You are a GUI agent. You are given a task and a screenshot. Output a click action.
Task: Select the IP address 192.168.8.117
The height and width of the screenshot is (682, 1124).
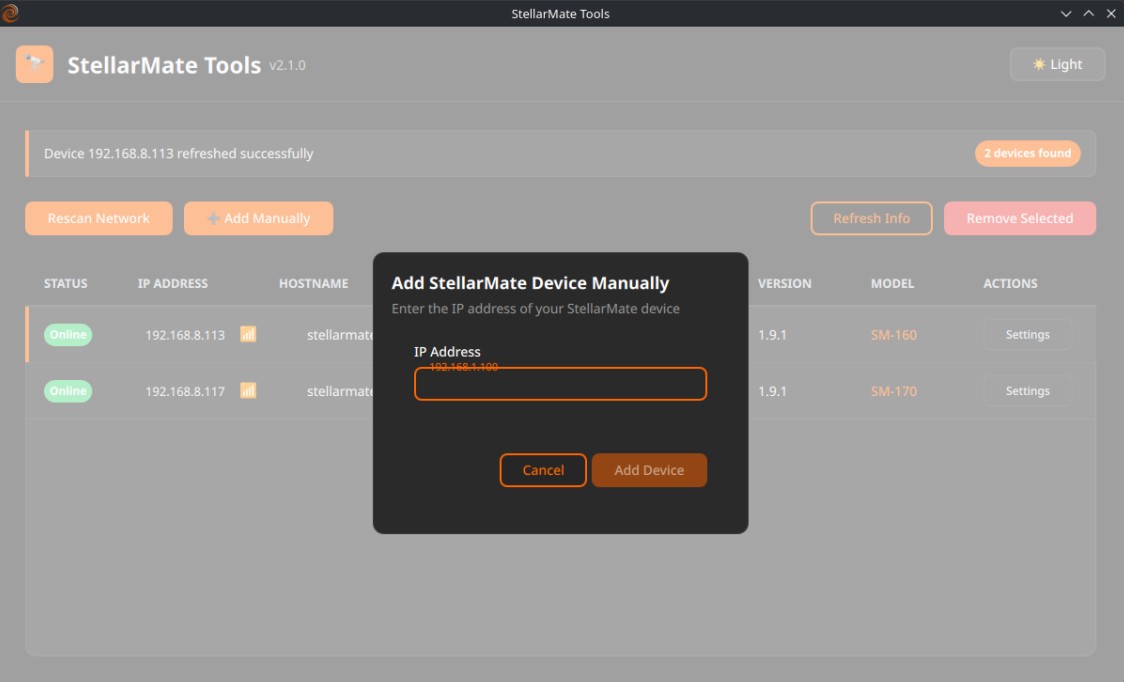185,392
